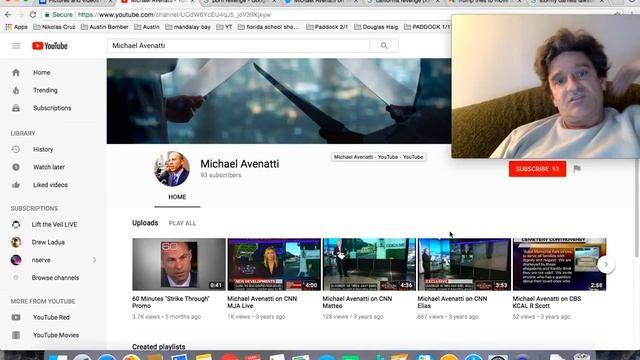Open the florida school sho... bookmark folder

pyautogui.click(x=268, y=27)
